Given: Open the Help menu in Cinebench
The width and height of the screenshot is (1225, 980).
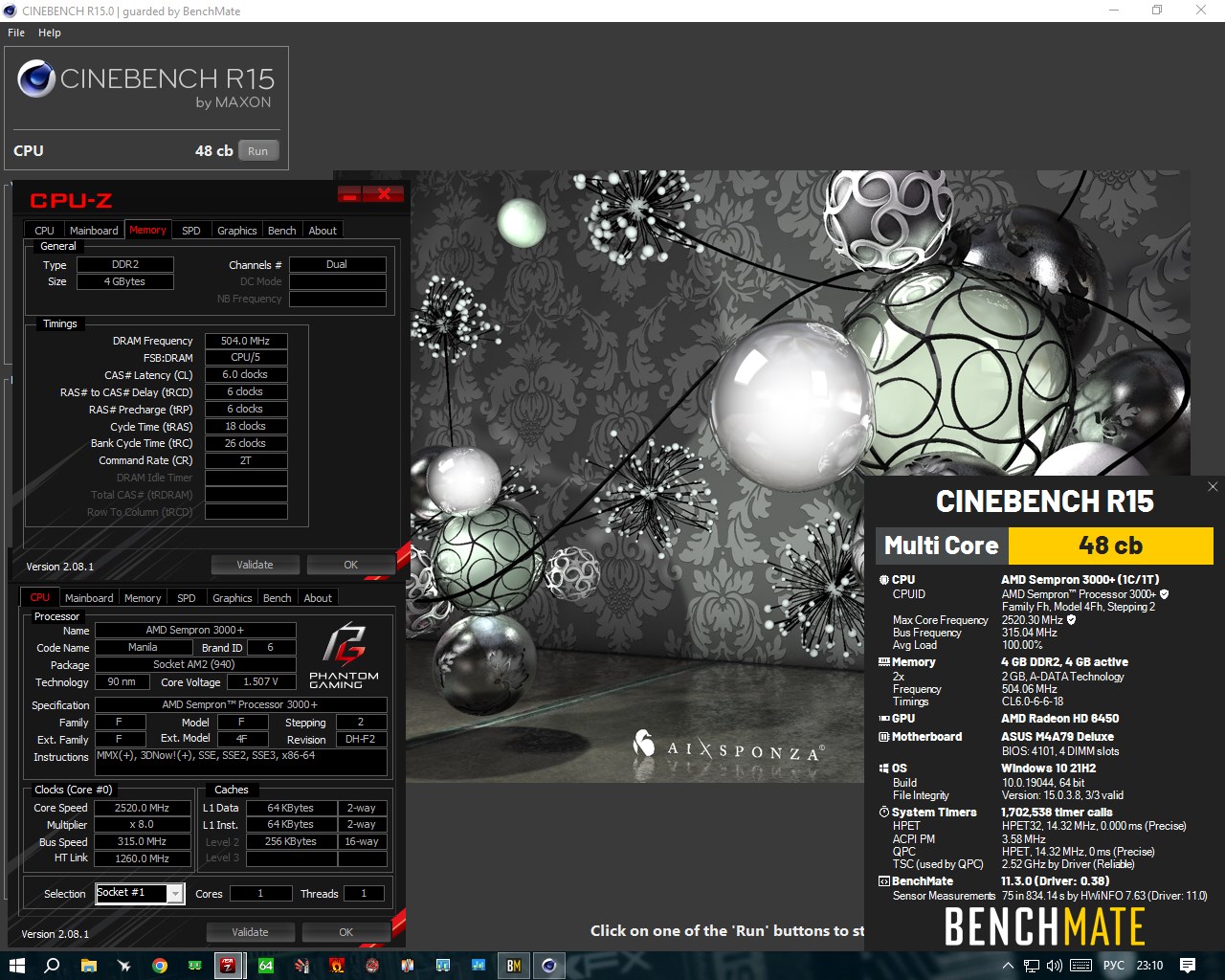Looking at the screenshot, I should 50,33.
